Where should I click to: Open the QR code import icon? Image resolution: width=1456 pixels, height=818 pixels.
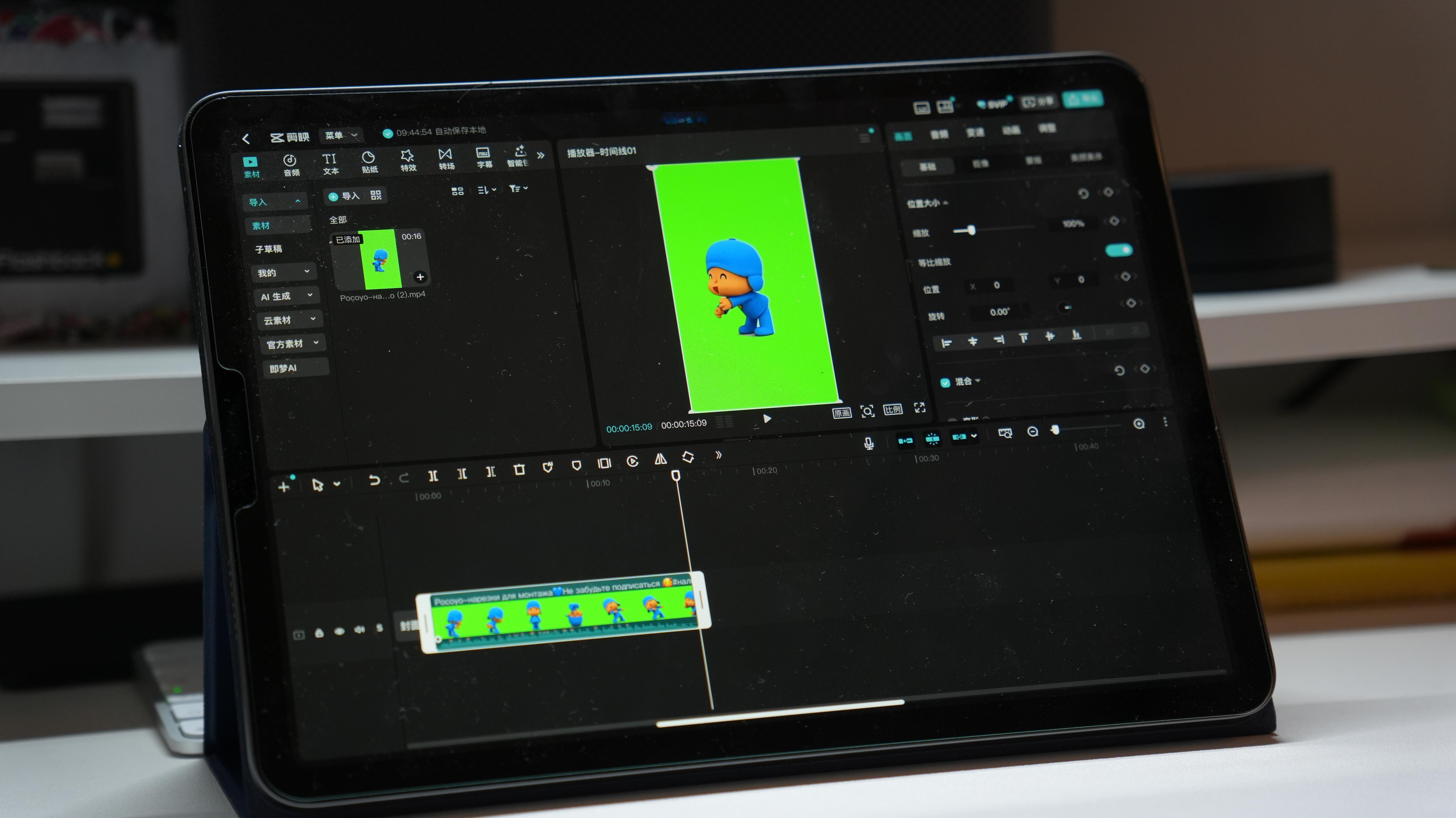pos(376,195)
